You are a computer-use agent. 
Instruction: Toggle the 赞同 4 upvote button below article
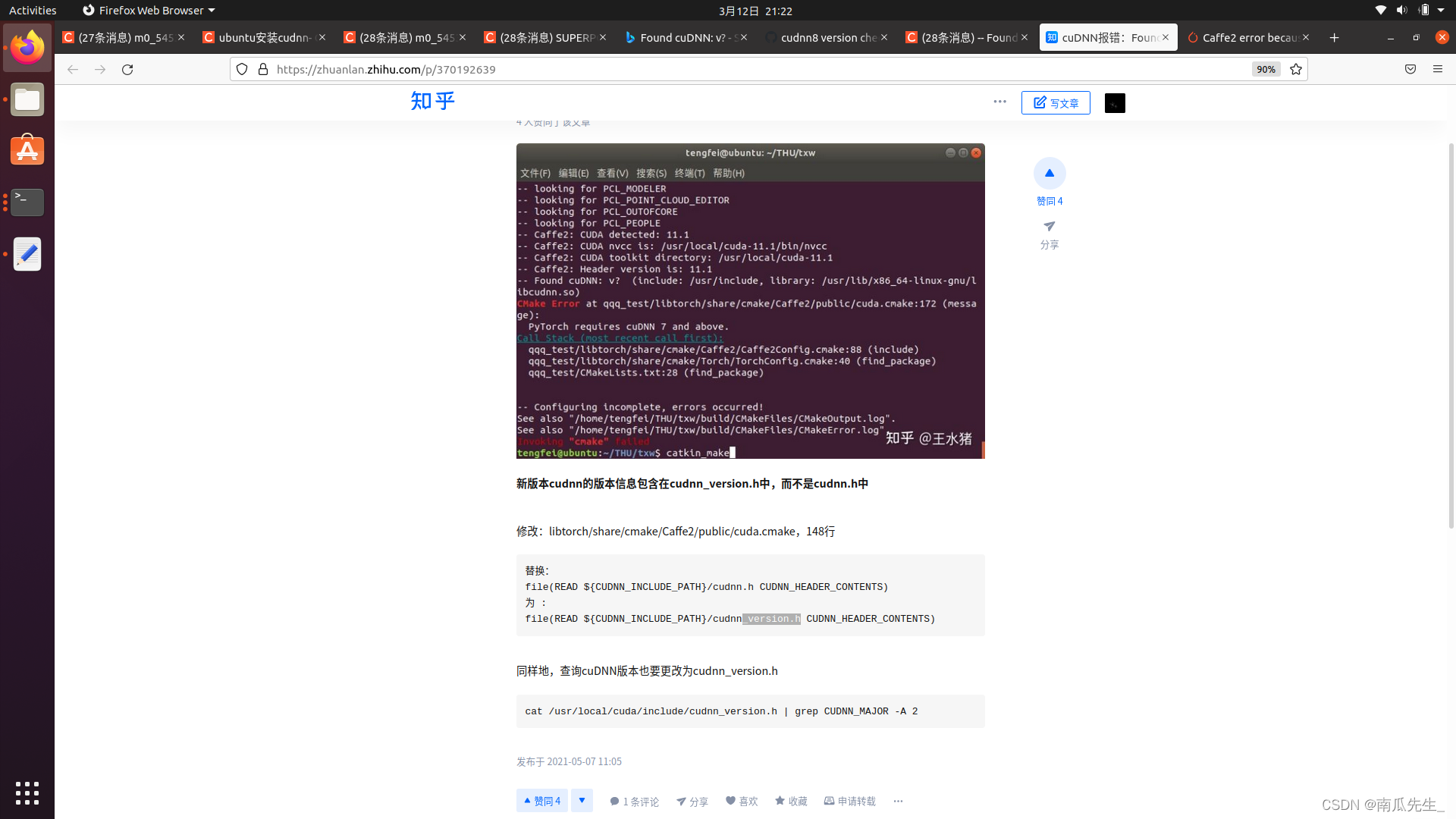542,801
